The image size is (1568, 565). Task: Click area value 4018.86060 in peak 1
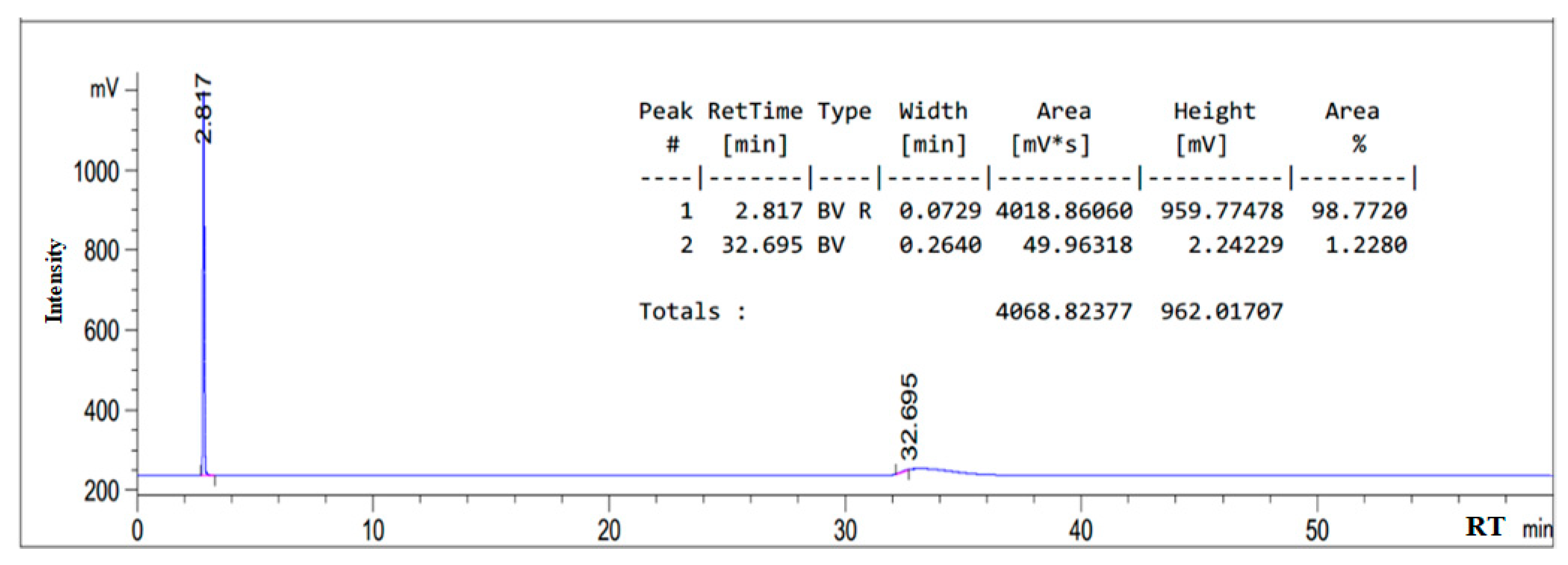tap(1064, 211)
